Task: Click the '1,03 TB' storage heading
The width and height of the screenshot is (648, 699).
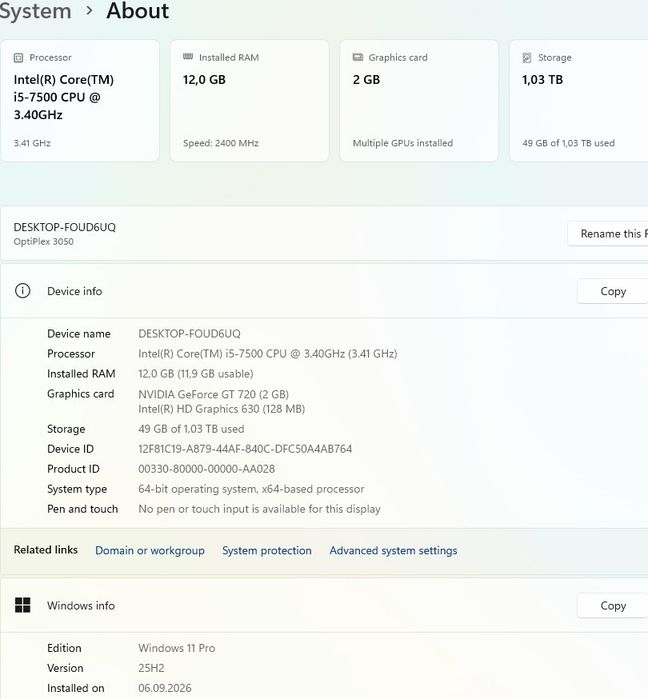Action: pos(542,80)
